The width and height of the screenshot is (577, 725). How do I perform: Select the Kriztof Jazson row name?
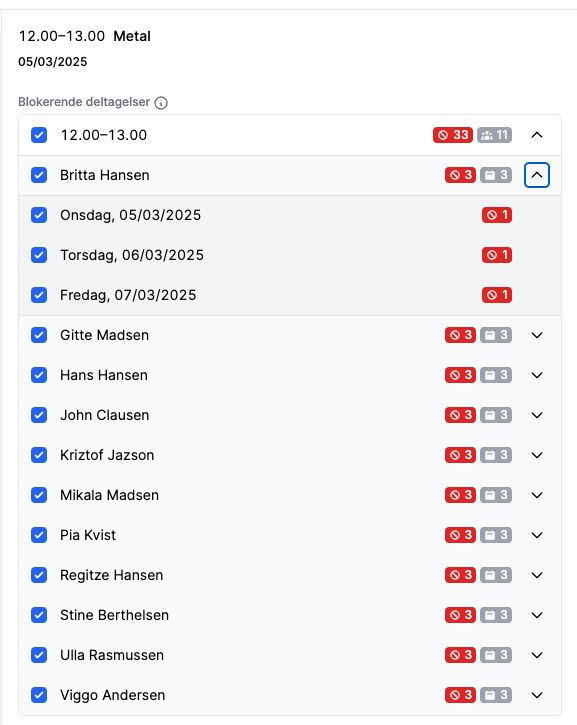107,455
